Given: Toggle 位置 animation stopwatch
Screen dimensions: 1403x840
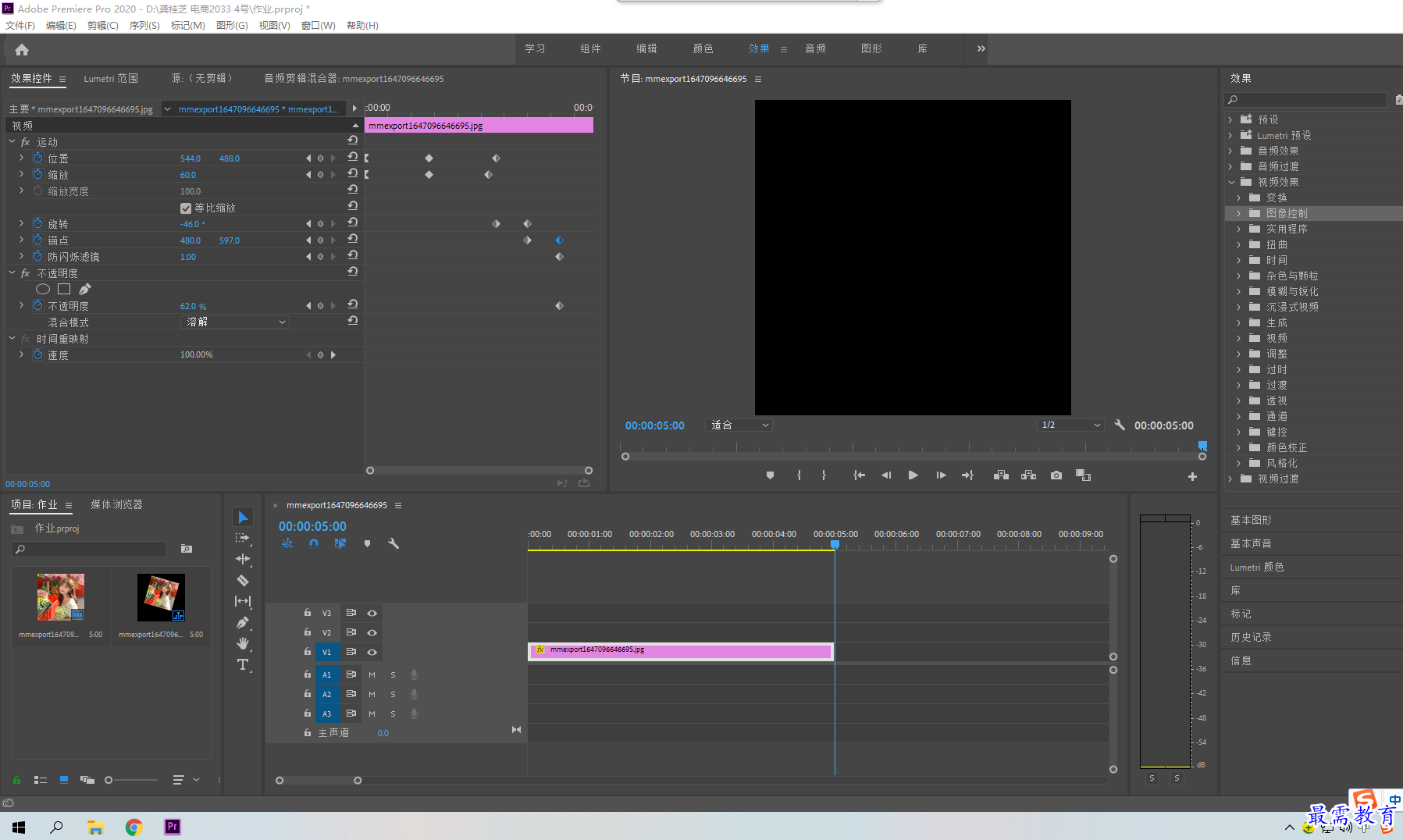Looking at the screenshot, I should click(x=37, y=158).
